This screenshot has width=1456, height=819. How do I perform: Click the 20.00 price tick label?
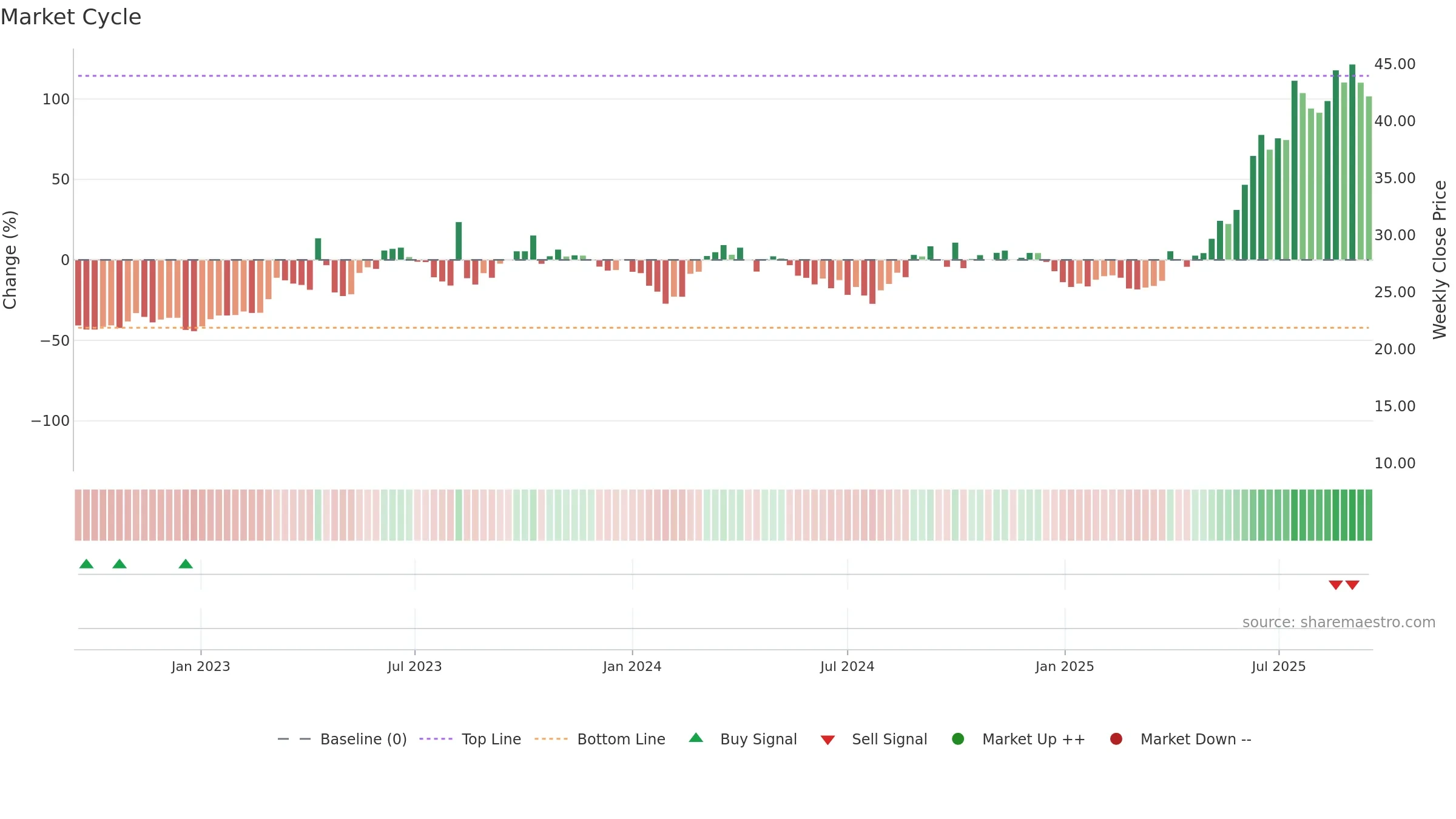click(x=1395, y=349)
